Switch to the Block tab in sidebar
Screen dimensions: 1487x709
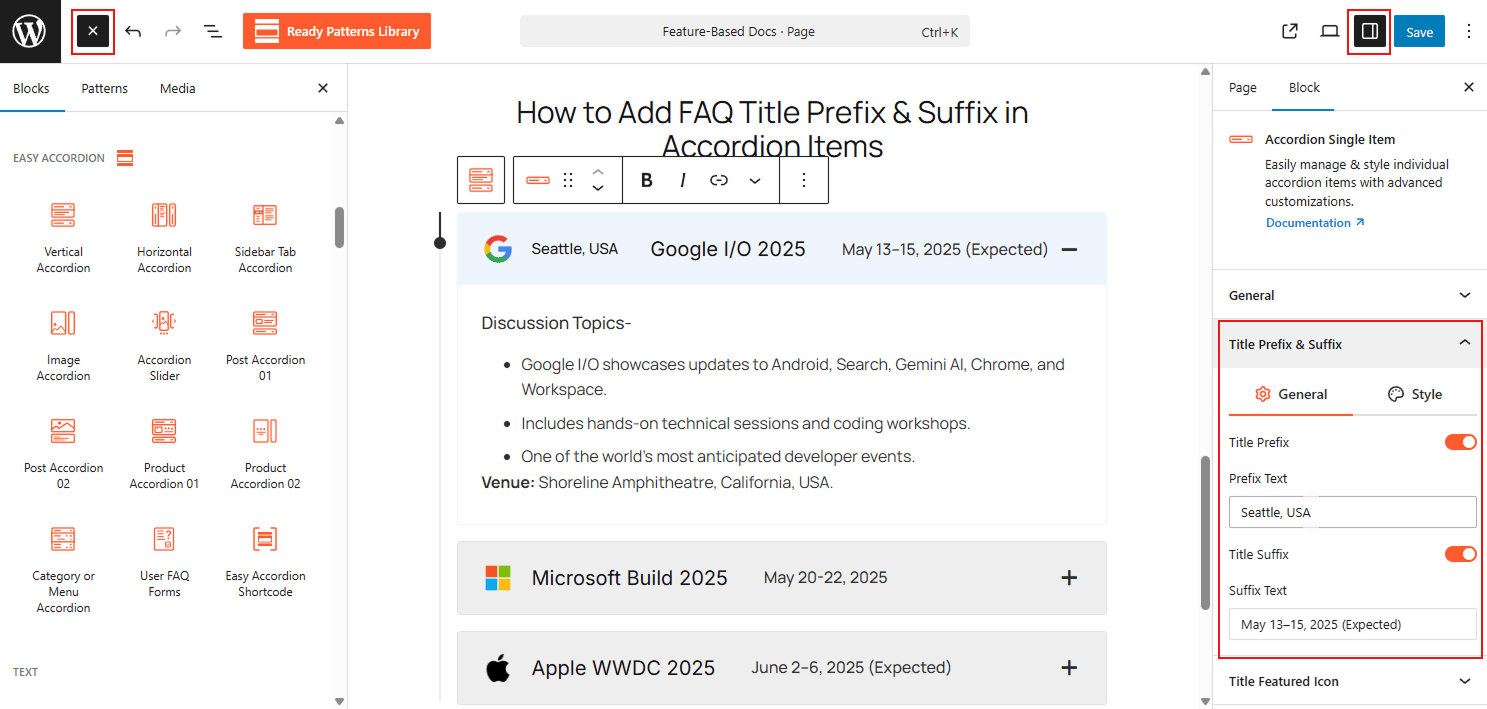coord(1303,88)
